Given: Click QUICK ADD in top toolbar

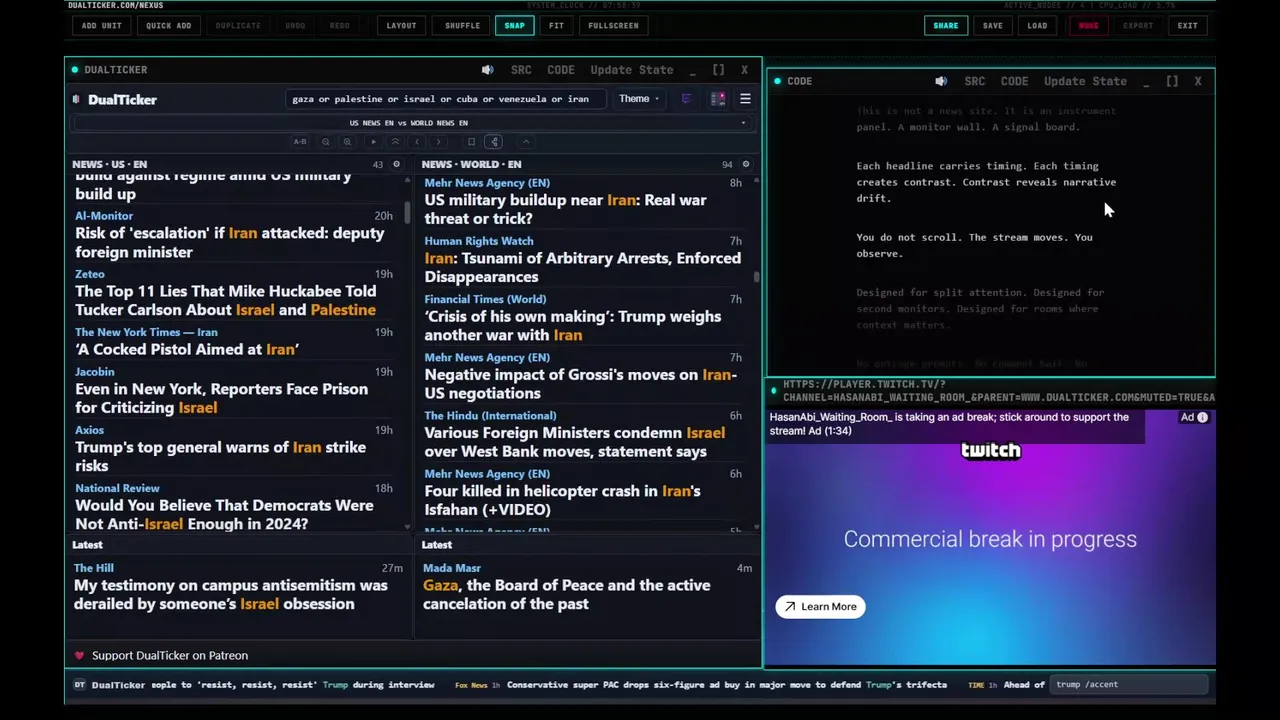Looking at the screenshot, I should [x=168, y=26].
